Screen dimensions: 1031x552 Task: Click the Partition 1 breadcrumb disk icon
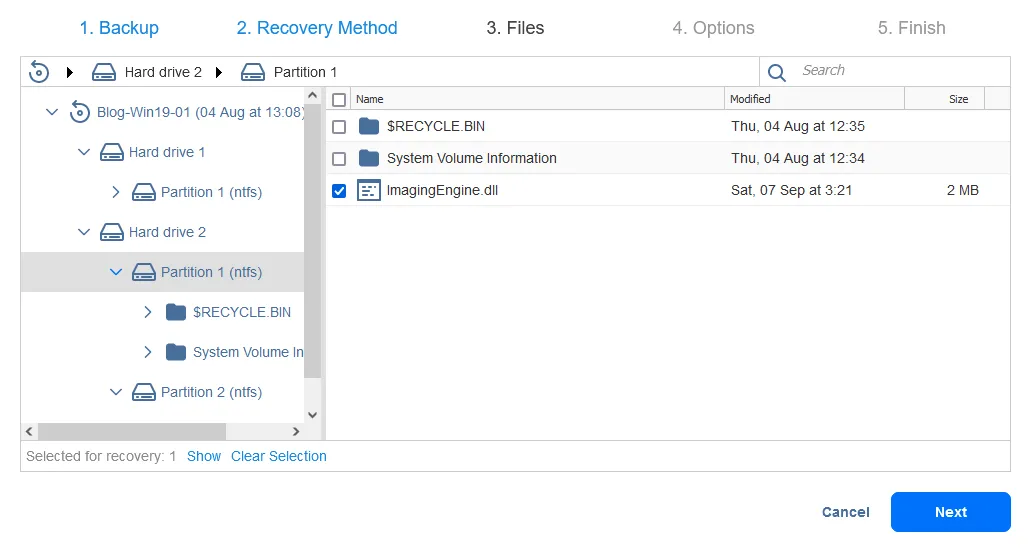[x=253, y=72]
